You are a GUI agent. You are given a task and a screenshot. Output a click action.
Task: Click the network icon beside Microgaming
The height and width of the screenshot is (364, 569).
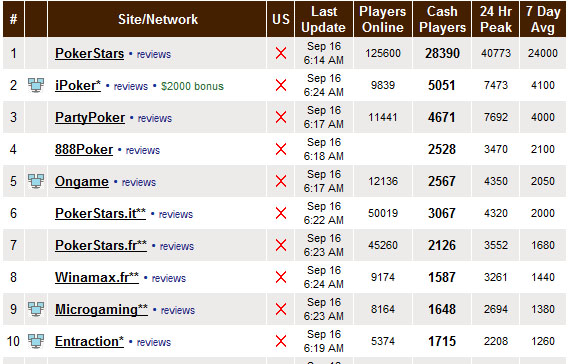pyautogui.click(x=36, y=309)
